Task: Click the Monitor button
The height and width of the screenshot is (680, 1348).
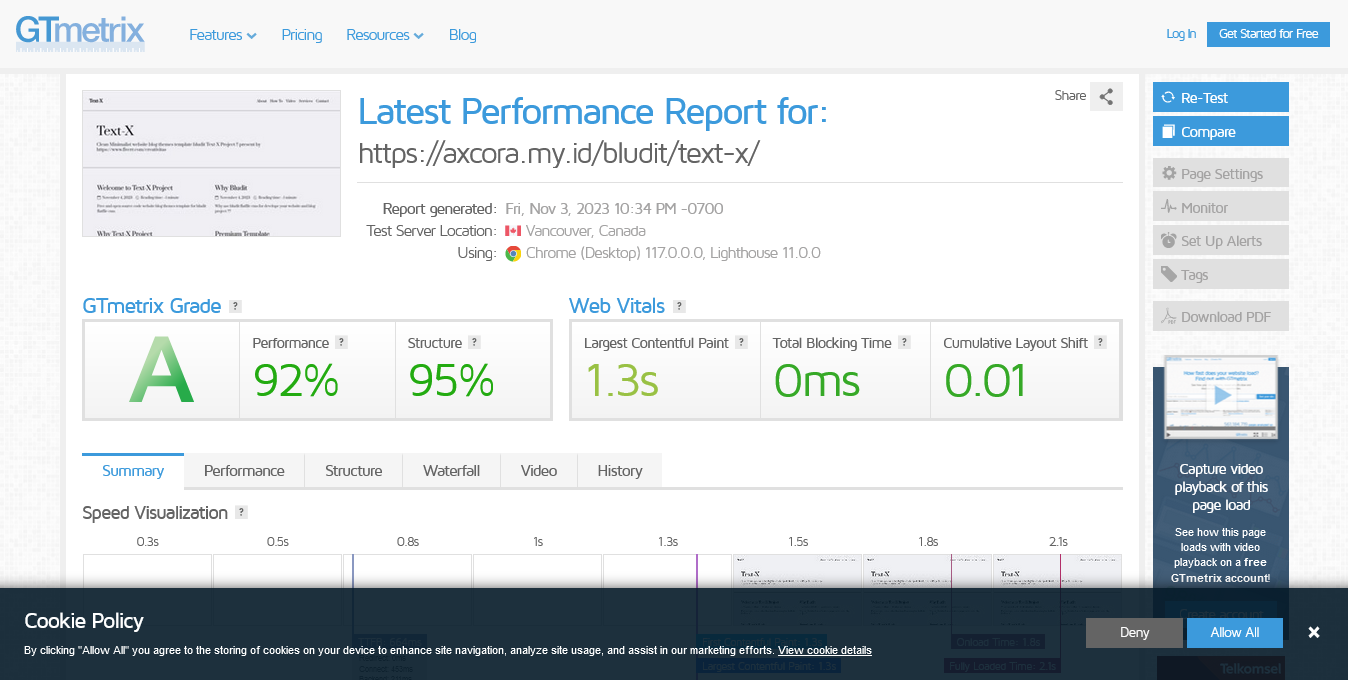Action: (x=1221, y=207)
